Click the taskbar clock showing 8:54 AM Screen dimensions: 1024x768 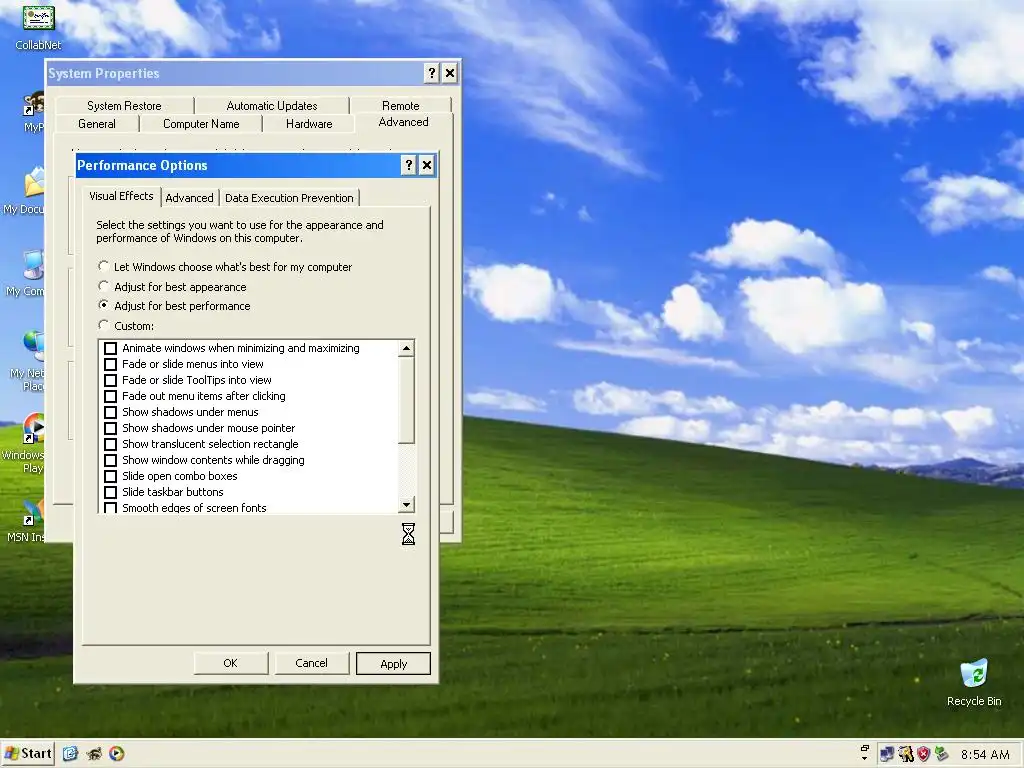point(985,754)
